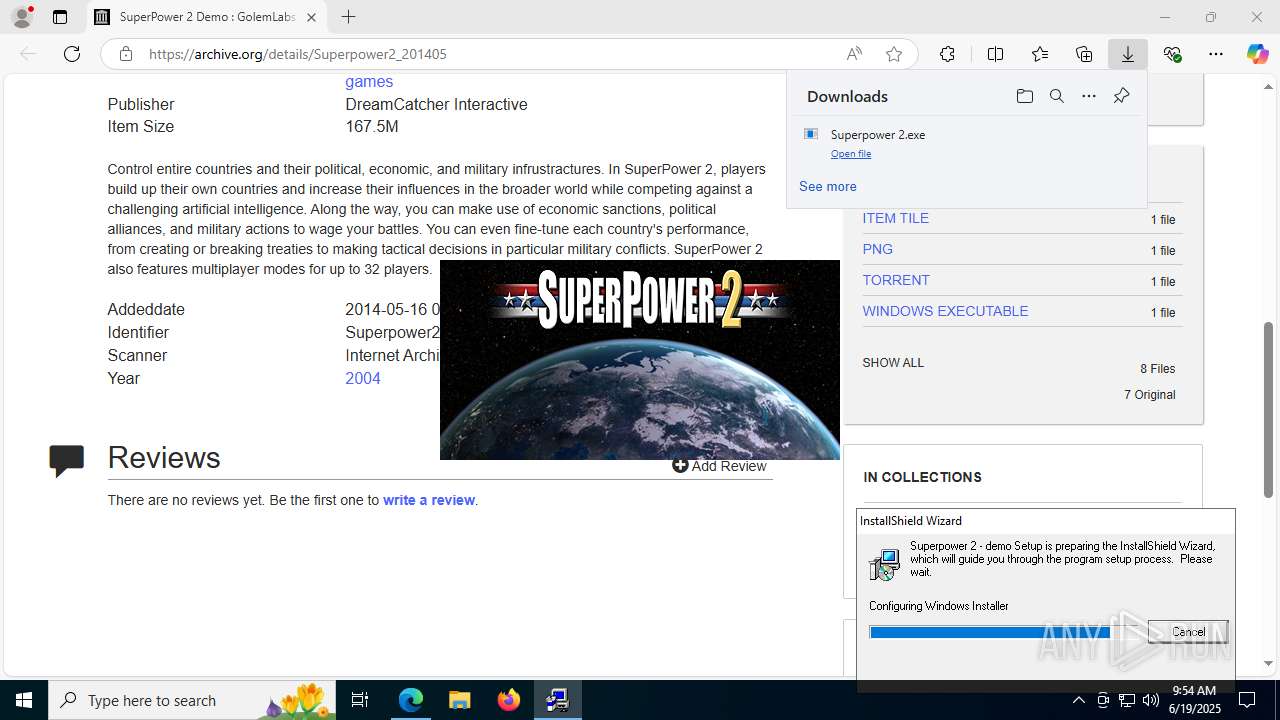Click the address bar URL

298,54
